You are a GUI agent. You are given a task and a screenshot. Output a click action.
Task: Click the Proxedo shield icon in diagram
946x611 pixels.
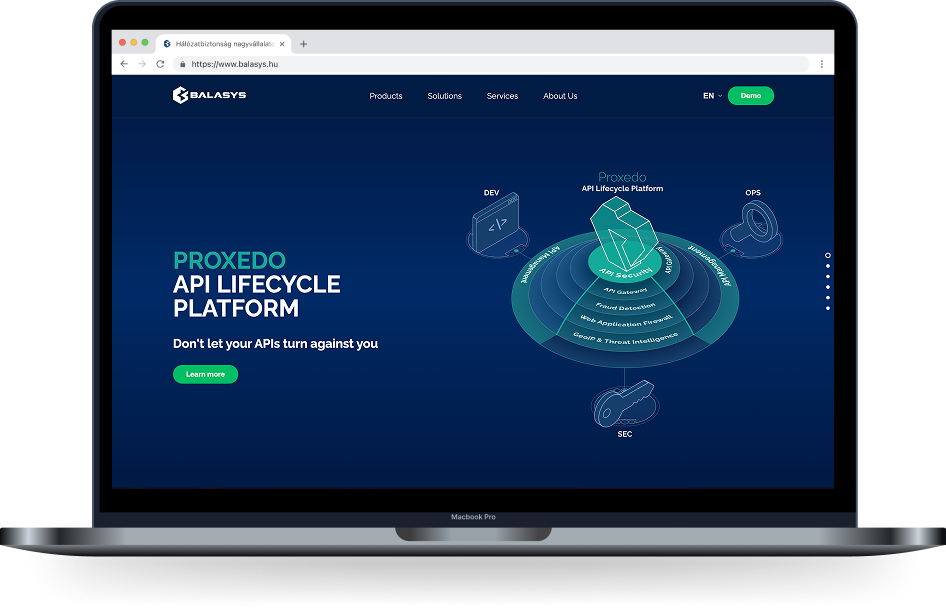[623, 234]
